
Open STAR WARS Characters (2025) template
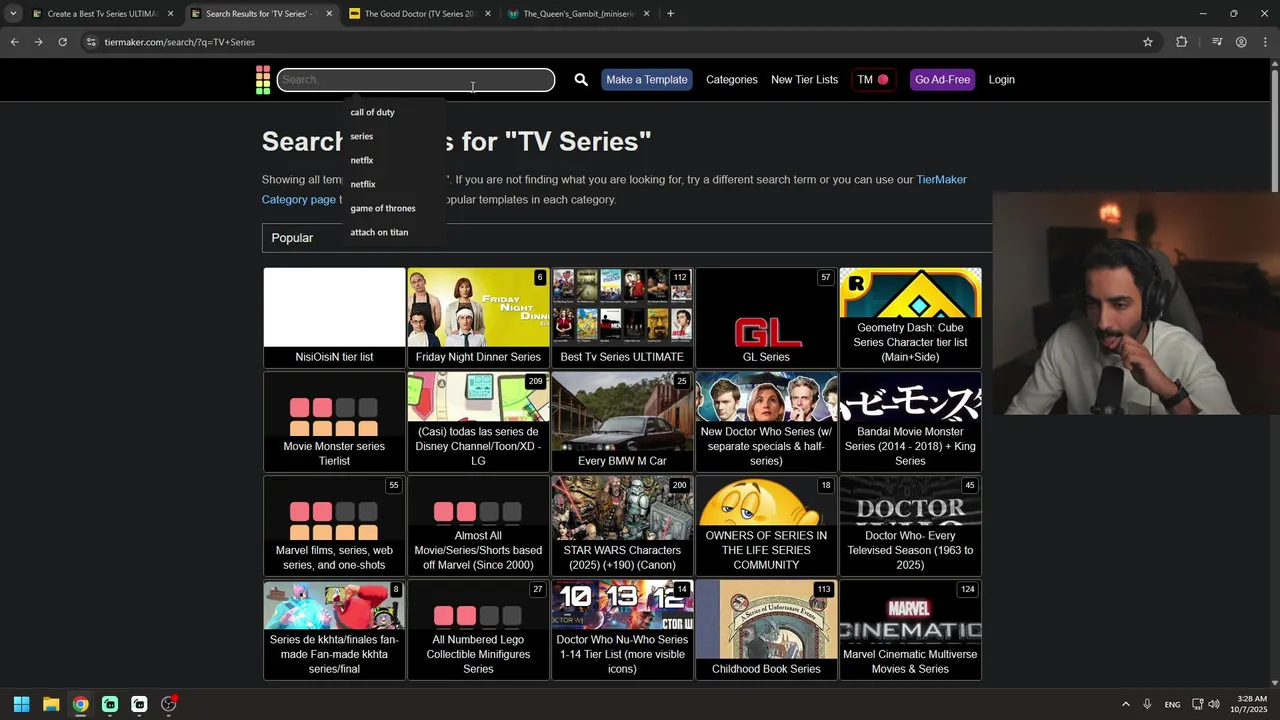(622, 526)
